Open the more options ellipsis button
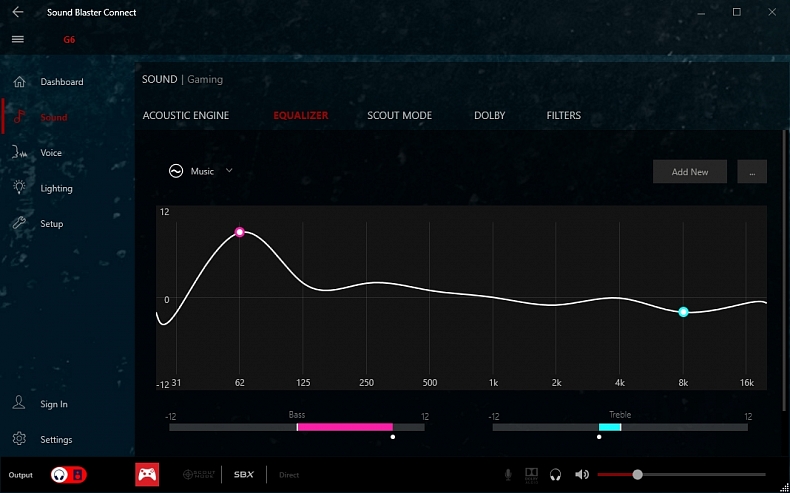 [x=752, y=172]
